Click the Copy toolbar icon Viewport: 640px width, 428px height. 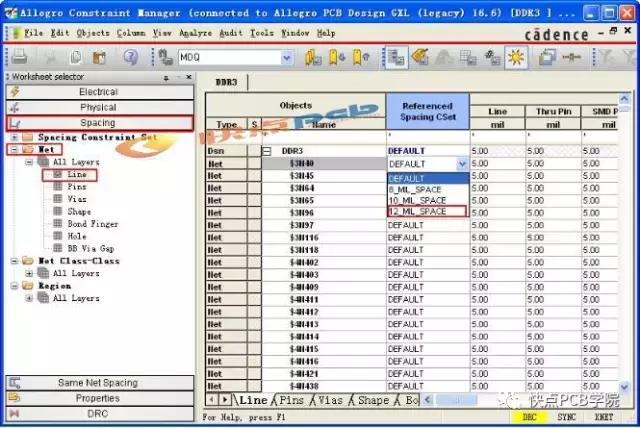point(76,57)
